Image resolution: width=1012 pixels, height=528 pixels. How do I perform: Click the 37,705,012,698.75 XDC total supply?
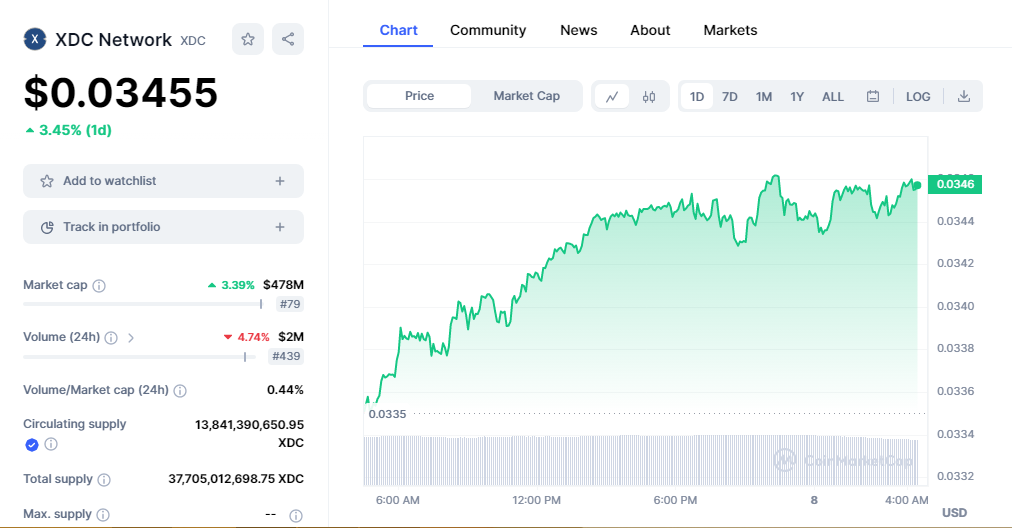click(236, 479)
